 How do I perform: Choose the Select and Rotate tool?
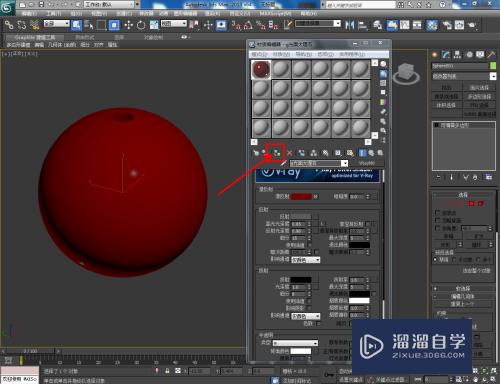click(x=141, y=25)
